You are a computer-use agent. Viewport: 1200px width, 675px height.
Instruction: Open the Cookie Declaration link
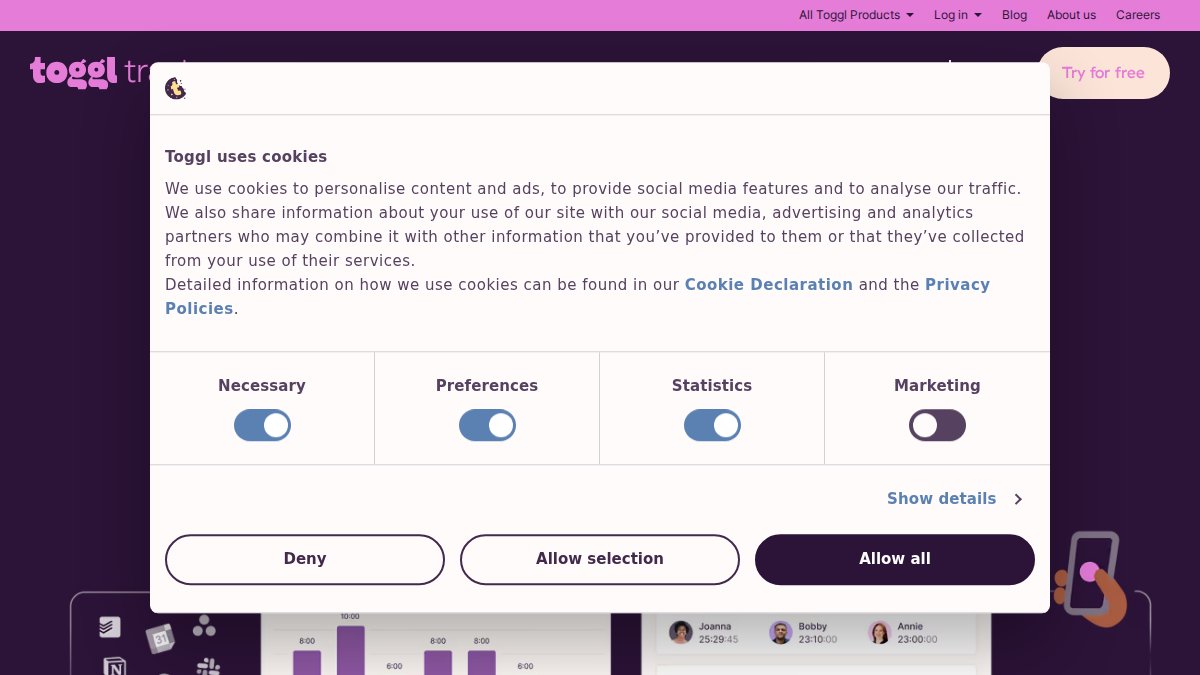pos(768,285)
